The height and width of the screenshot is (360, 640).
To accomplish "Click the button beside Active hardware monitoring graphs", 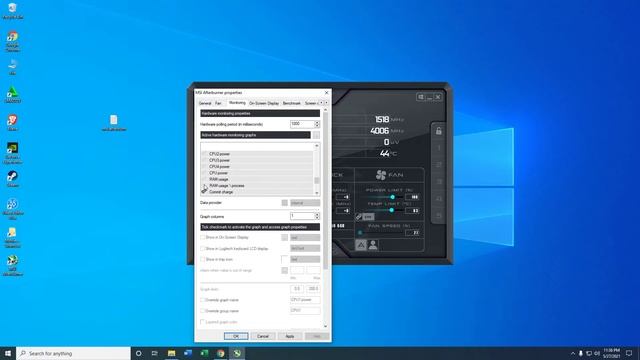I will [x=316, y=135].
